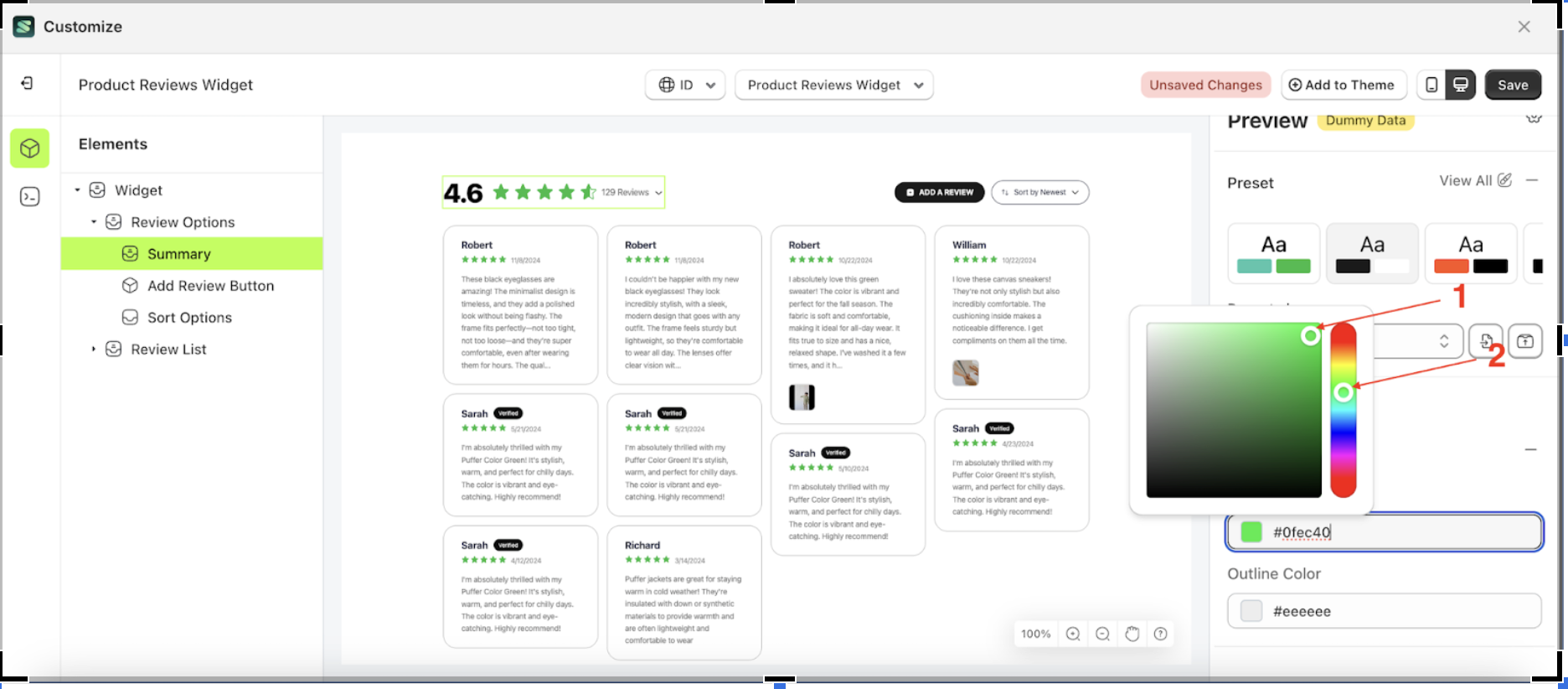Choose the orange and black preset
This screenshot has width=1568, height=689.
(x=1471, y=253)
